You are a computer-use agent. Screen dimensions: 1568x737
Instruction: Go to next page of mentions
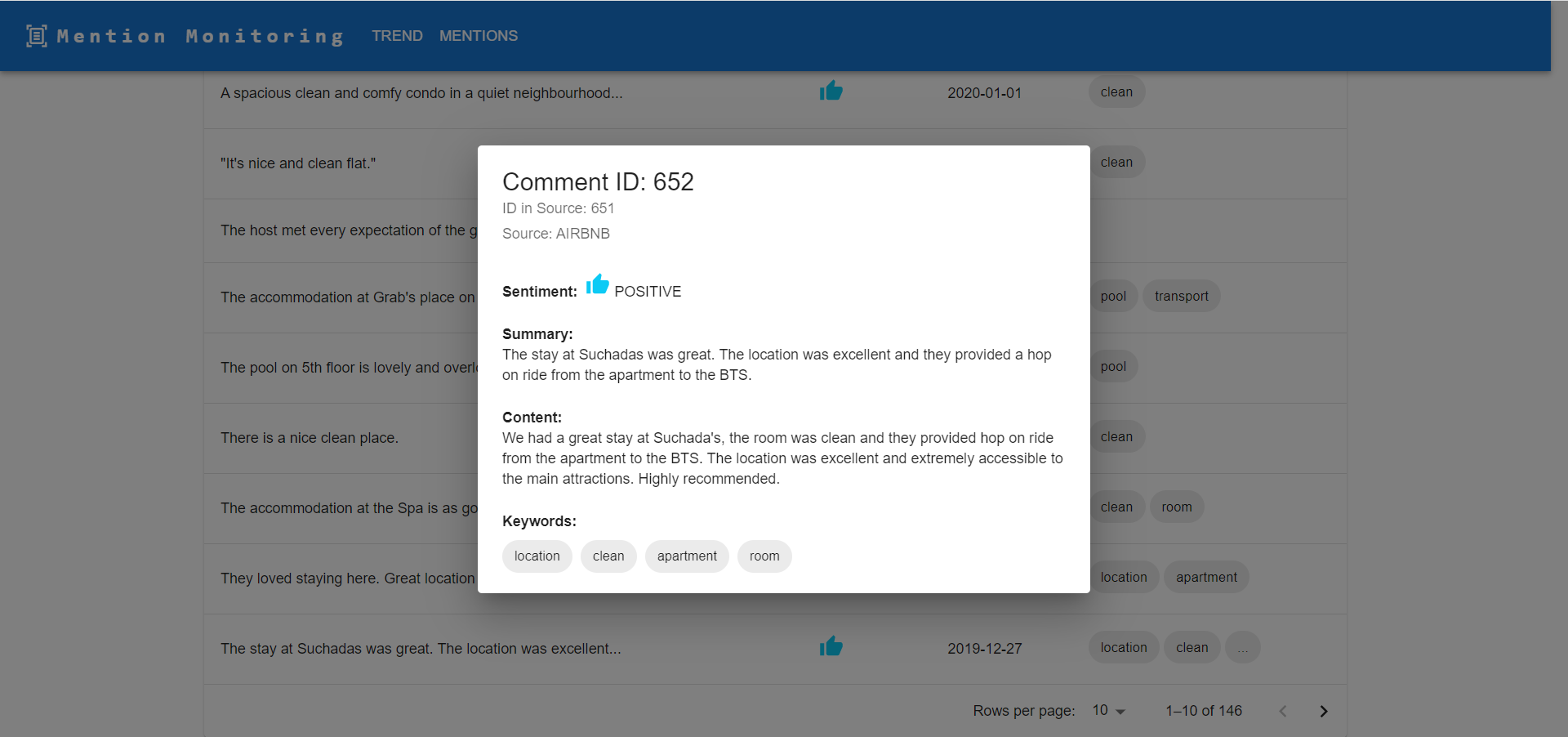point(1324,711)
